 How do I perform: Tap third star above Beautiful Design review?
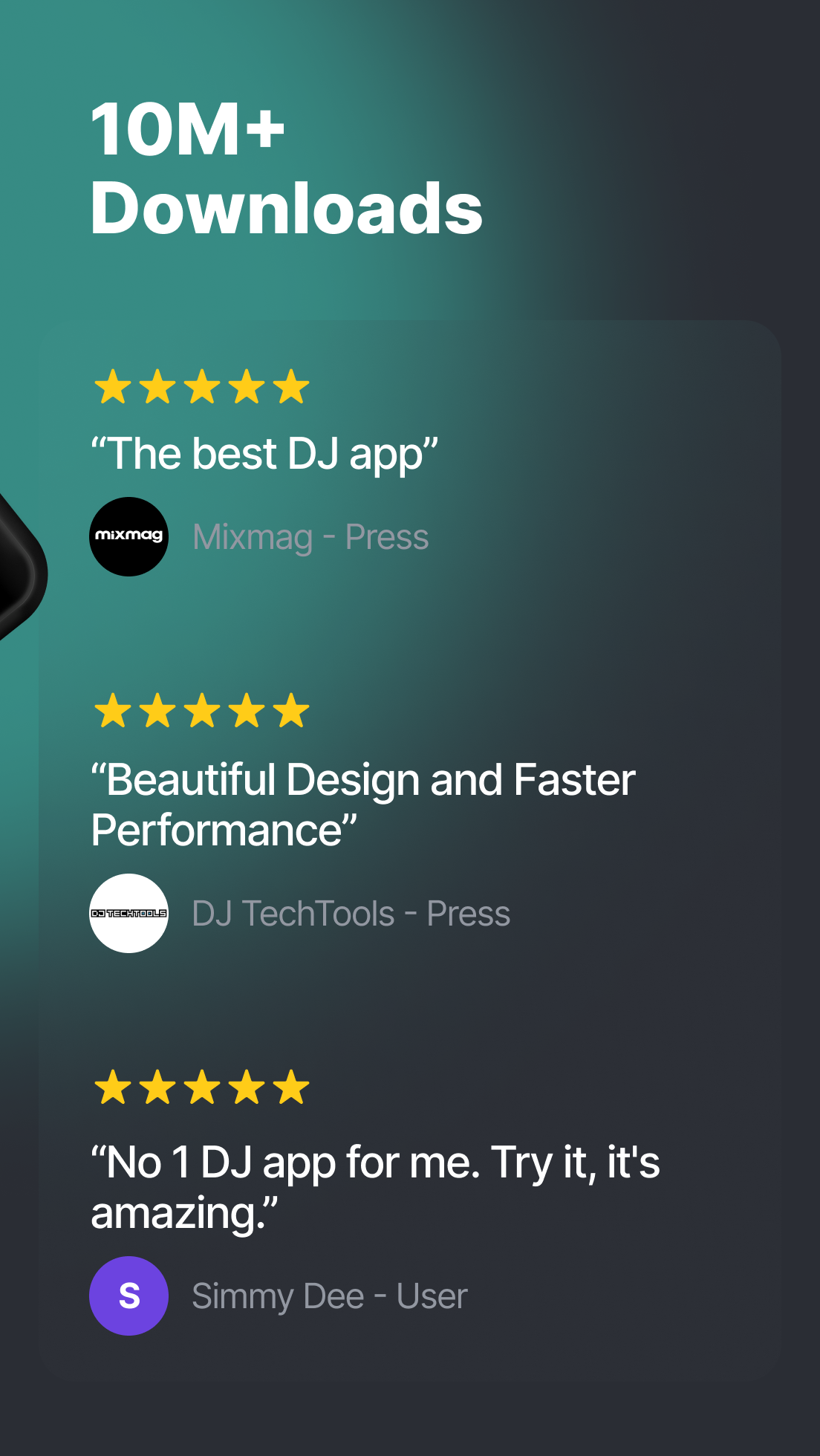202,710
